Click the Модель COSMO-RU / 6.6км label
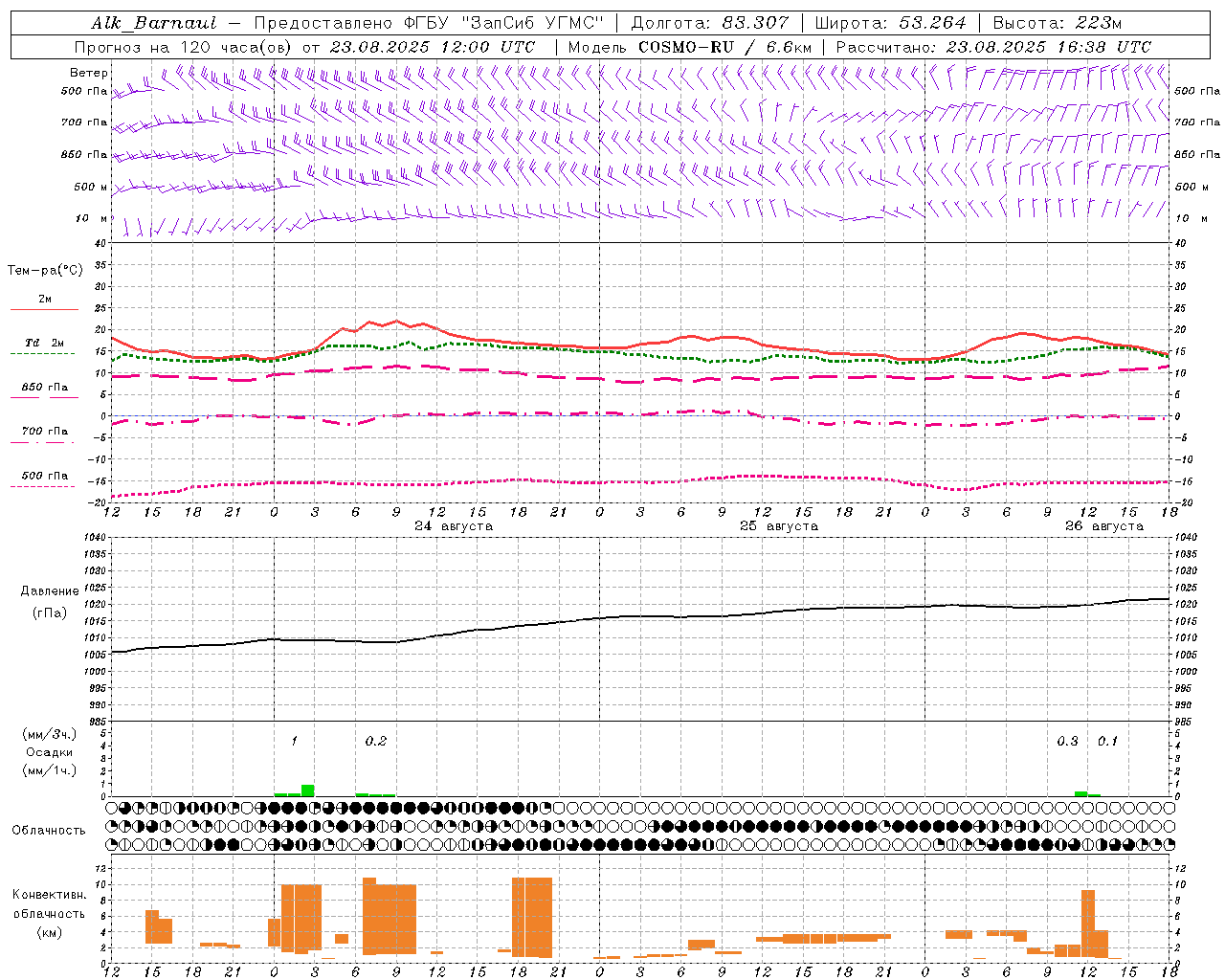 (690, 47)
